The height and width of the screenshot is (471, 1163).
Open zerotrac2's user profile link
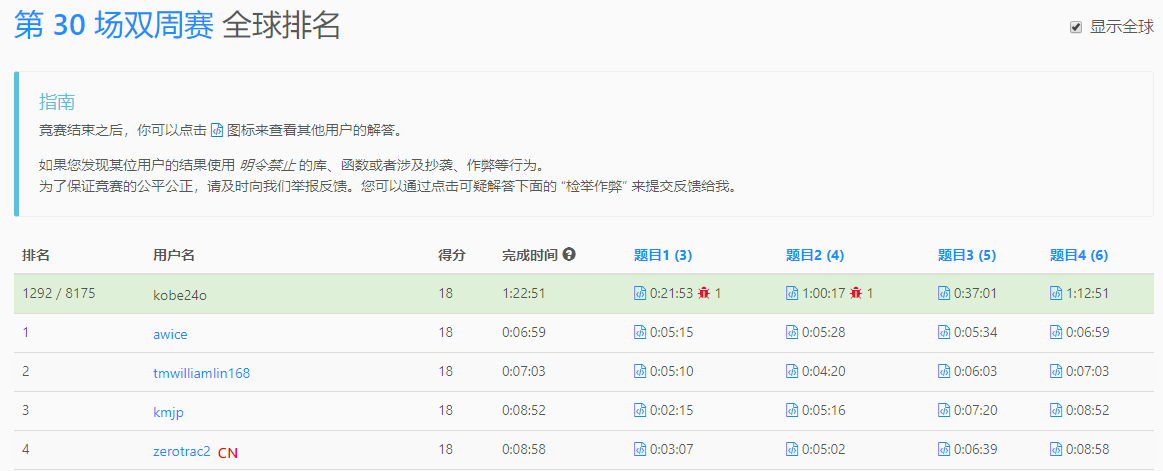click(182, 450)
